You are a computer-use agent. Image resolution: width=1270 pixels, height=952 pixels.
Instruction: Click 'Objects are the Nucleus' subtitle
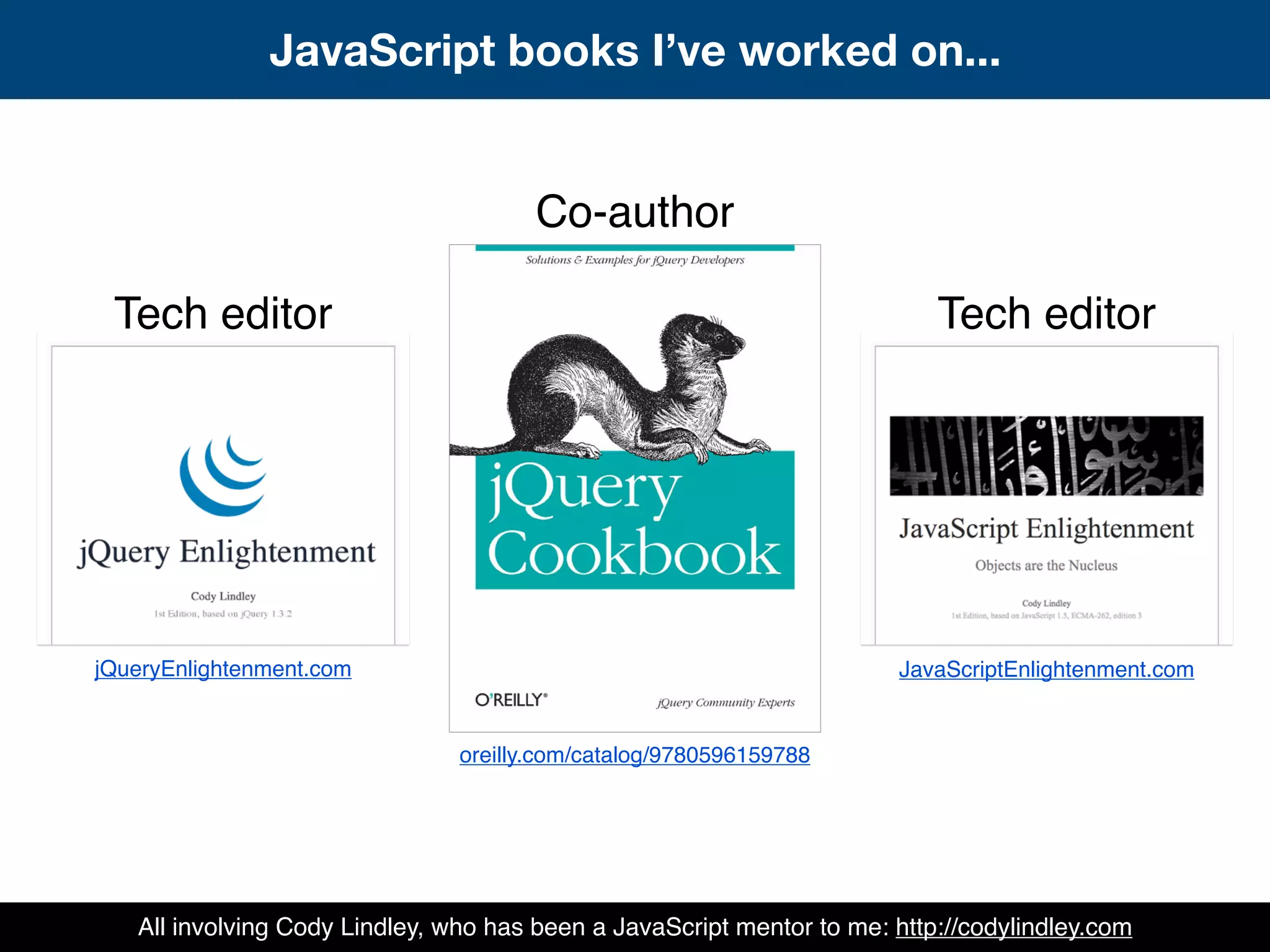(1046, 565)
